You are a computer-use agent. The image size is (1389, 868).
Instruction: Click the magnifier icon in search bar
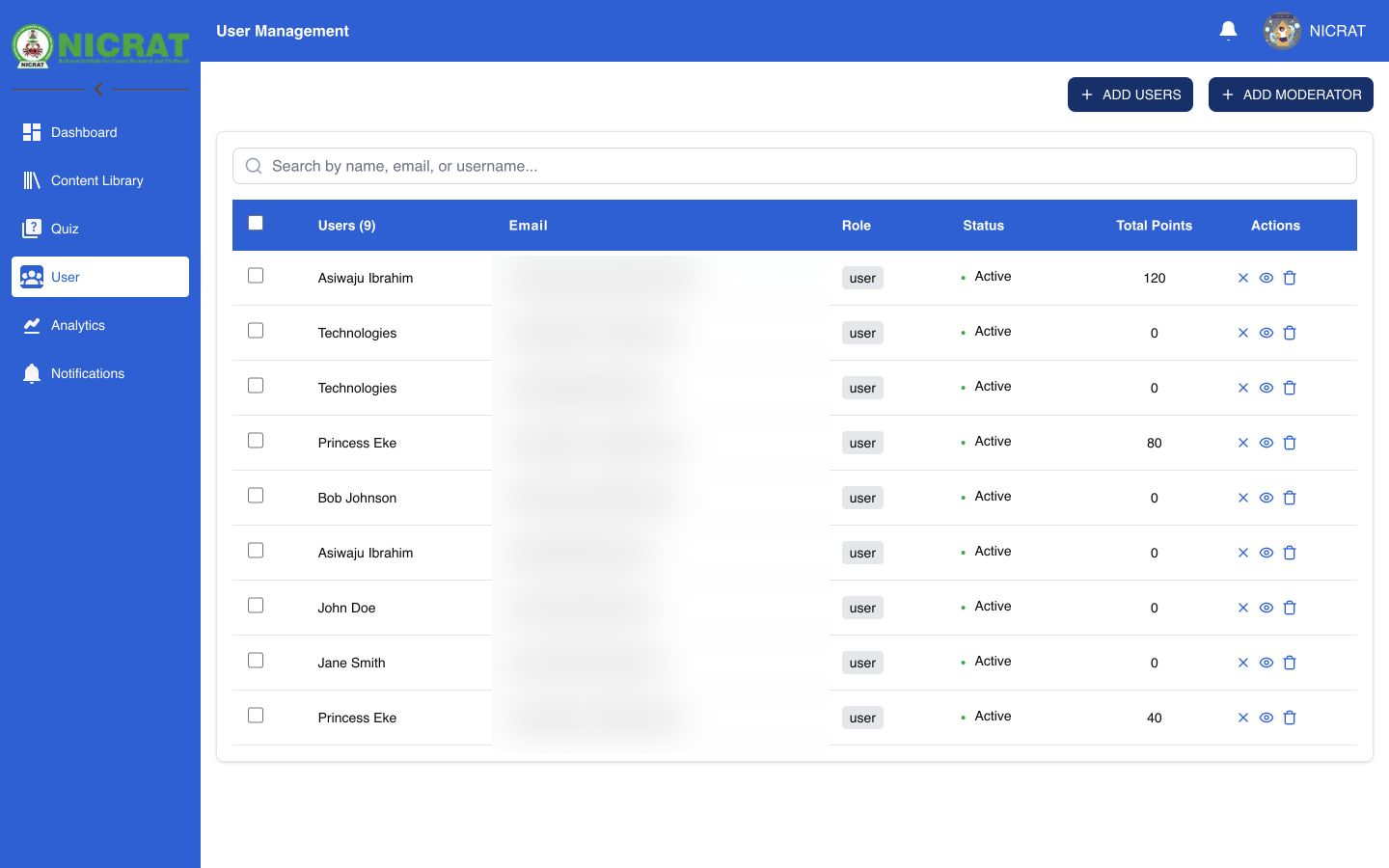[254, 166]
